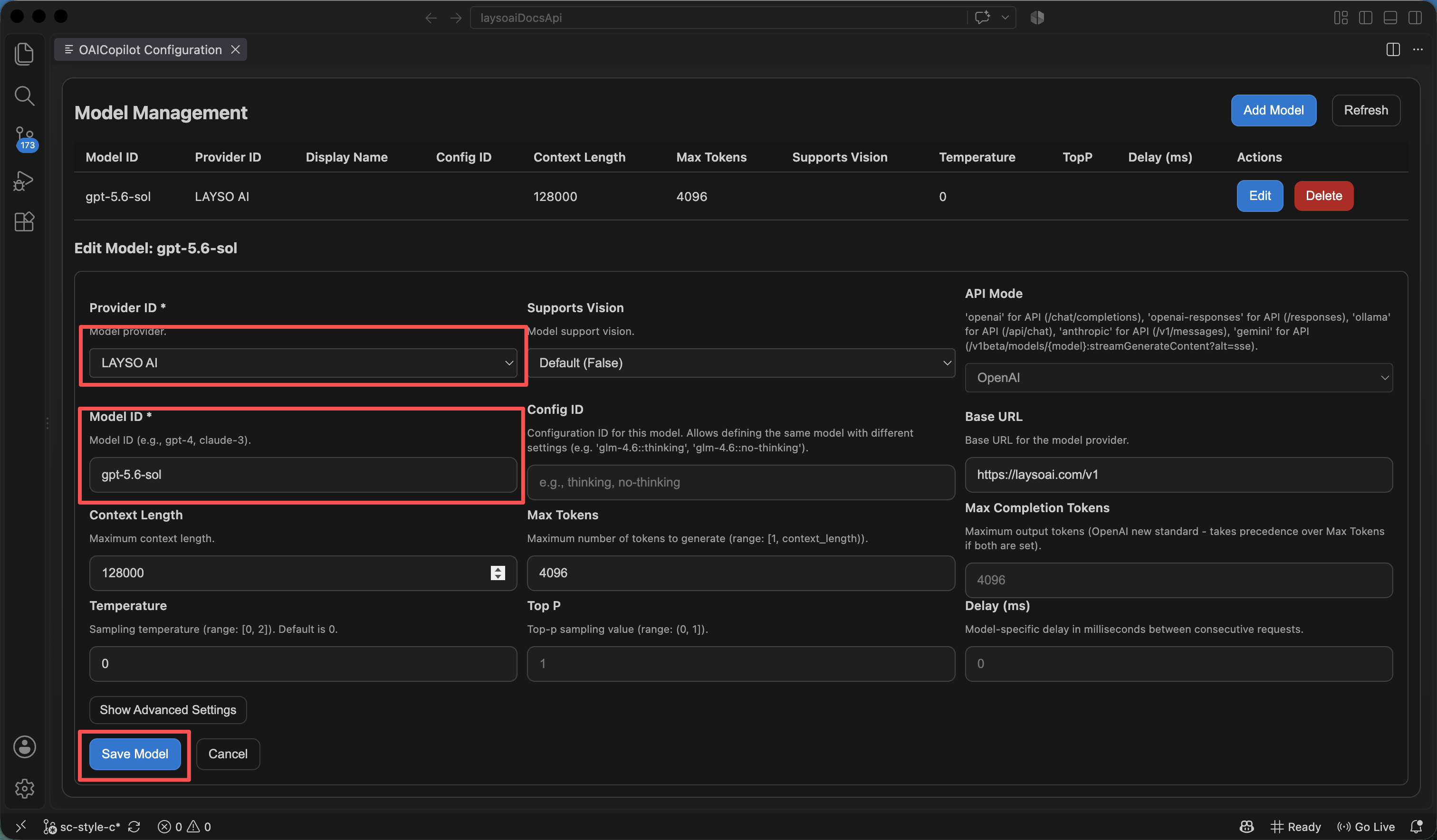This screenshot has height=840, width=1437.
Task: Open the remote window indicator icon
Action: (x=20, y=826)
